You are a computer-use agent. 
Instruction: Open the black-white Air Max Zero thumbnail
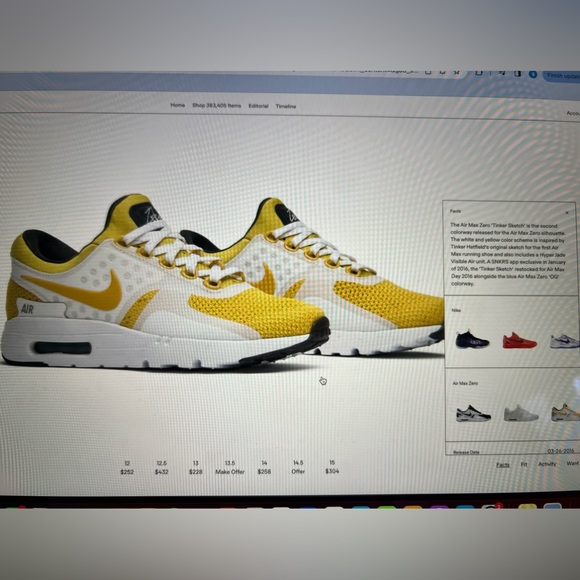coord(473,413)
